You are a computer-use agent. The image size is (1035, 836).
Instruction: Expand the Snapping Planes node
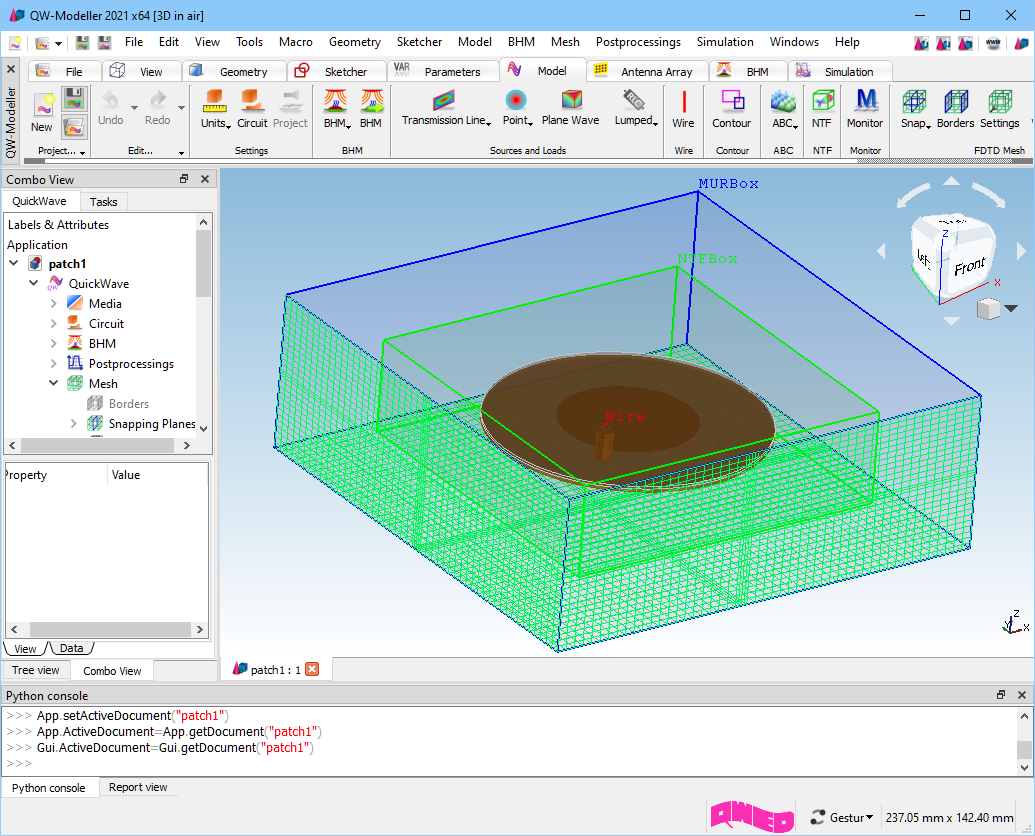click(x=74, y=424)
